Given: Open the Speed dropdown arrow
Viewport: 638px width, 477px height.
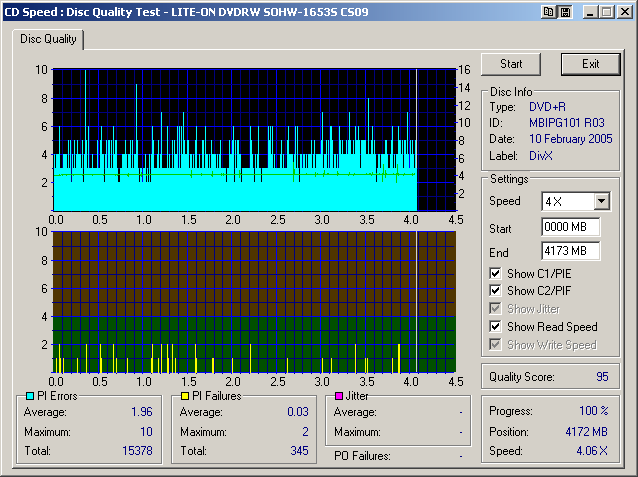Looking at the screenshot, I should click(x=600, y=201).
